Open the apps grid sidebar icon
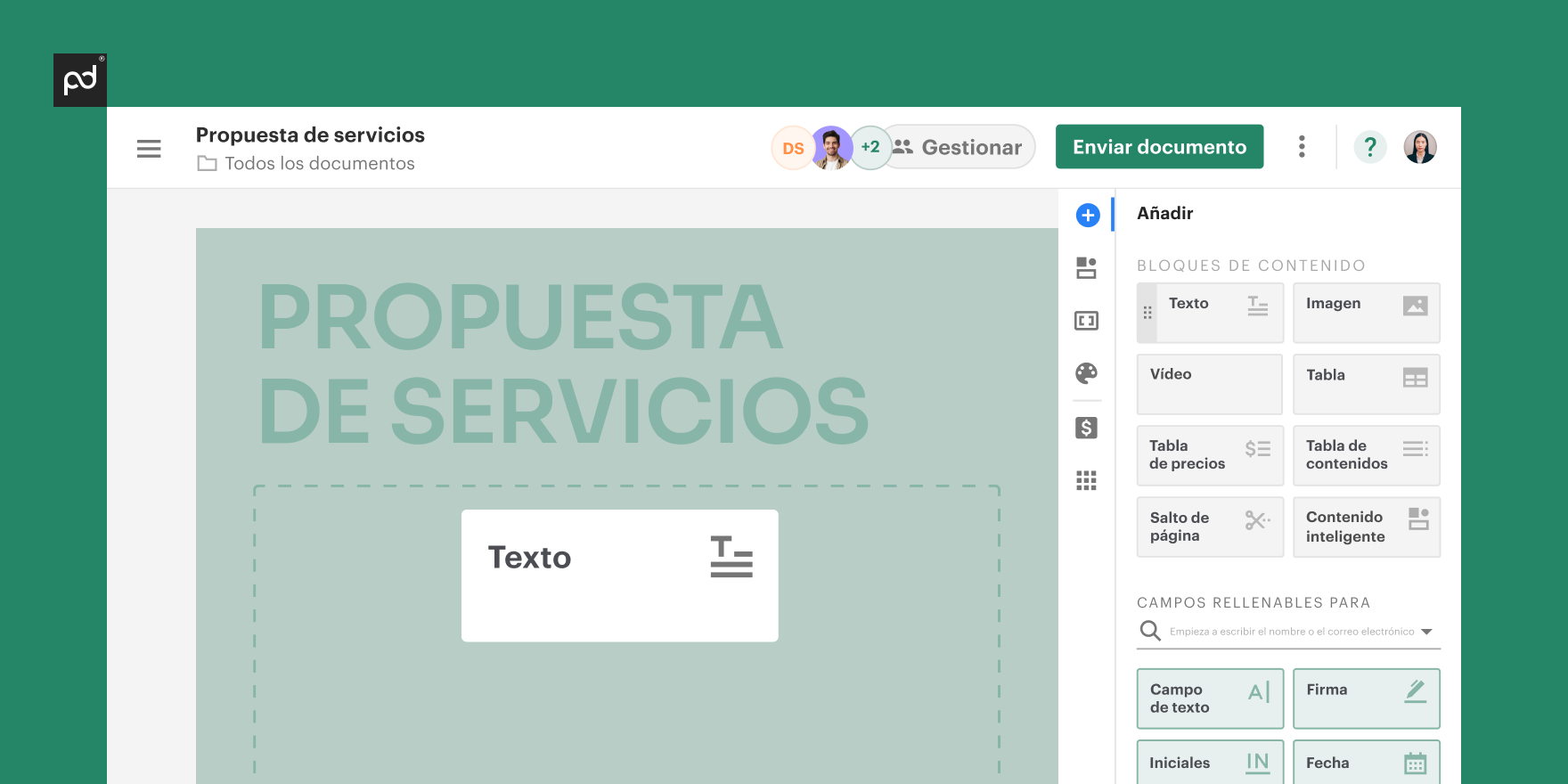Screen dimensions: 1568x784 1086,481
